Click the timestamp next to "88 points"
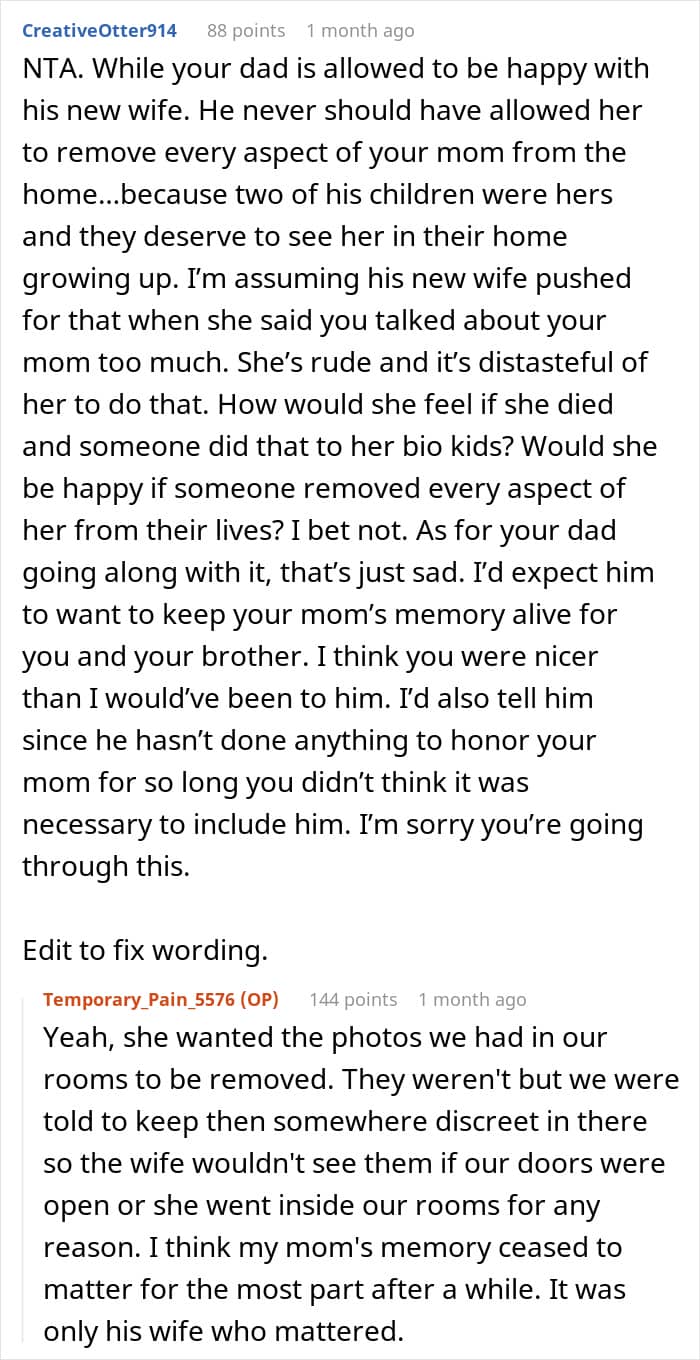 pyautogui.click(x=360, y=31)
